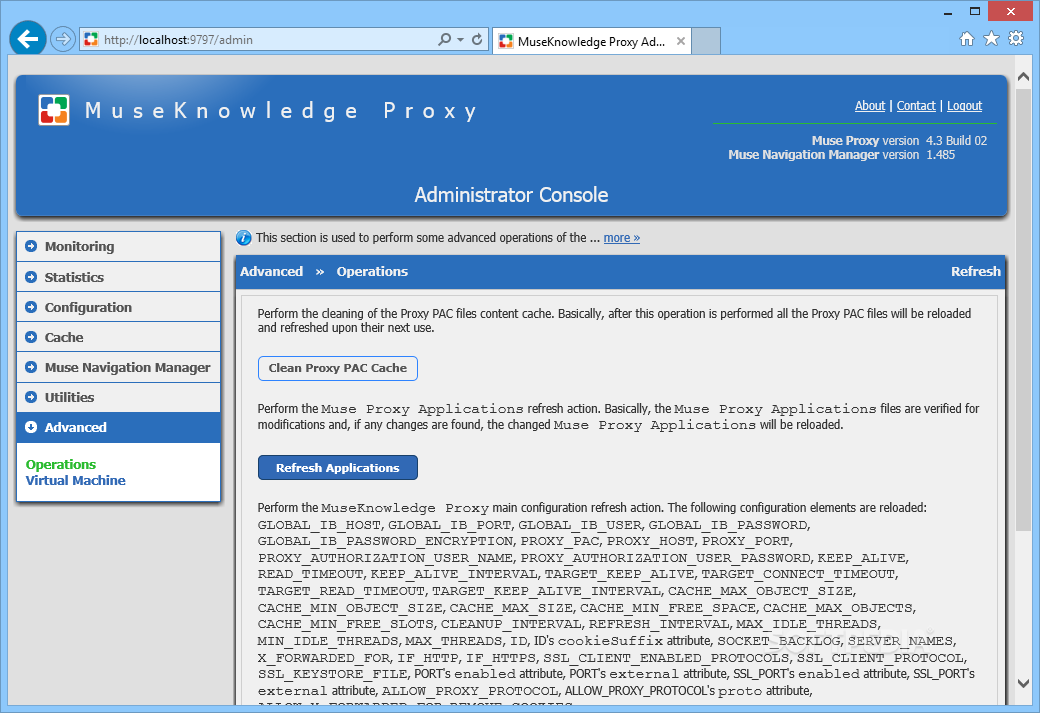Image resolution: width=1040 pixels, height=713 pixels.
Task: Go to the browser Home icon
Action: tap(967, 38)
